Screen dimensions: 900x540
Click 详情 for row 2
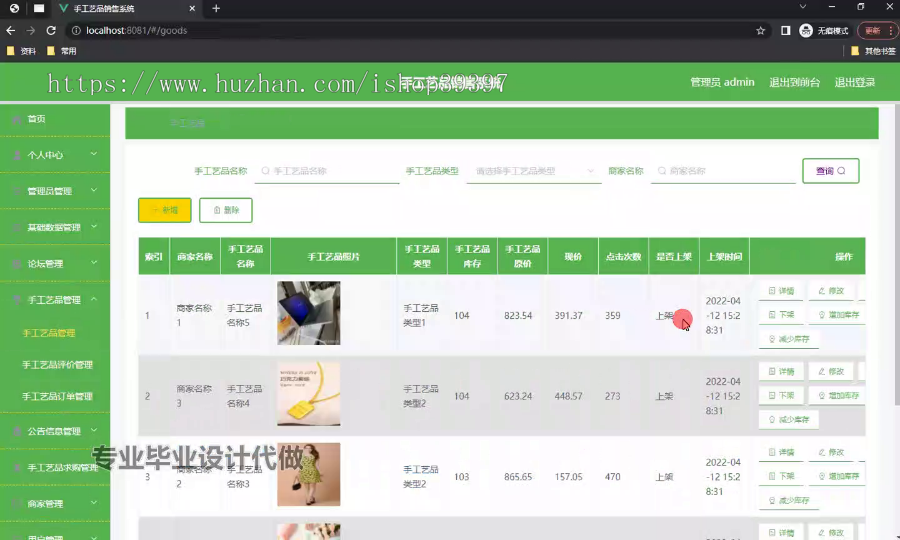[x=781, y=371]
